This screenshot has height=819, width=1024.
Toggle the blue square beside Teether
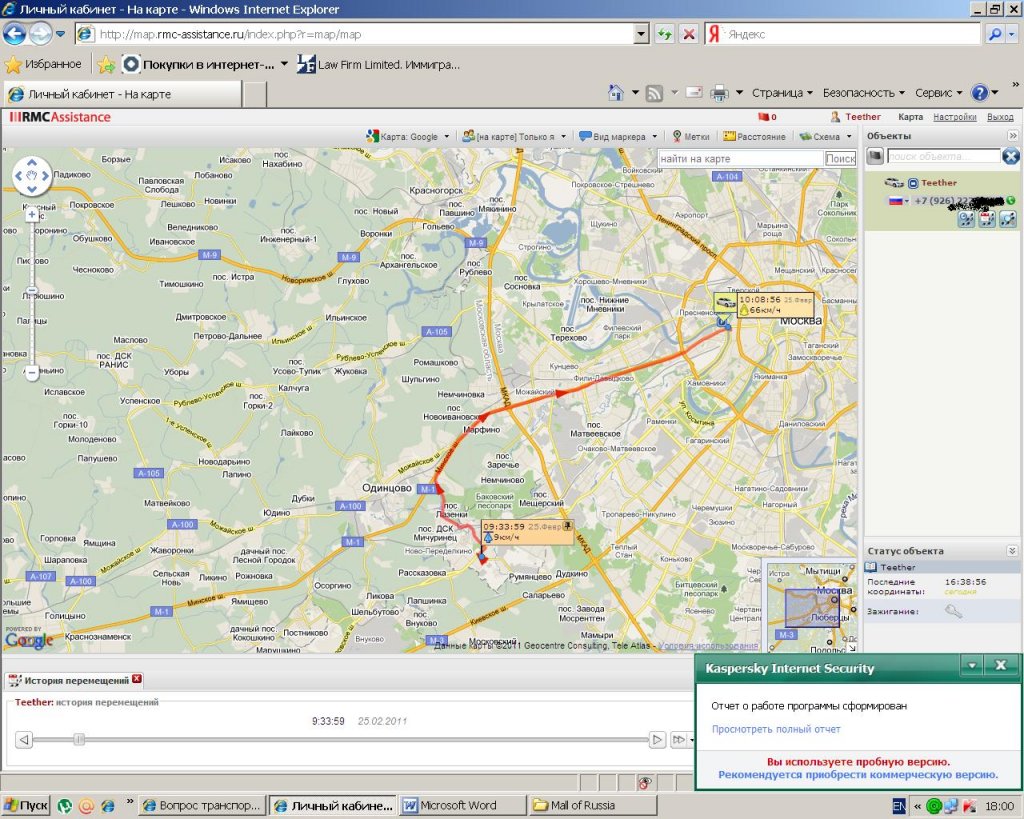pos(913,184)
